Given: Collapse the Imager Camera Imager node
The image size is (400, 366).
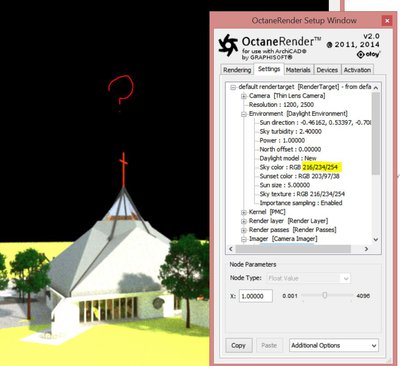Looking at the screenshot, I should (244, 239).
